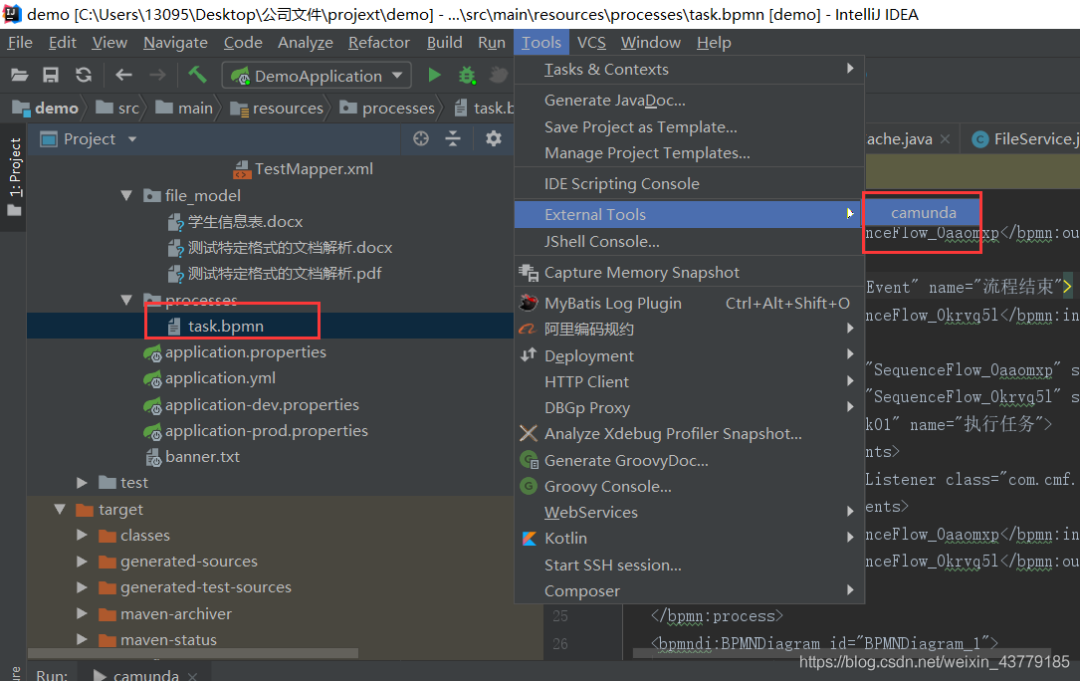Click the Project panel horizontal scrollbar
The image size is (1080, 681).
[193, 652]
